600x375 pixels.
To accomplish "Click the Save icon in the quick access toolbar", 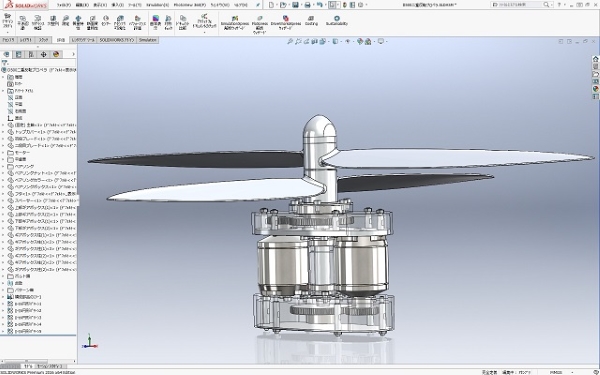I will point(295,5).
